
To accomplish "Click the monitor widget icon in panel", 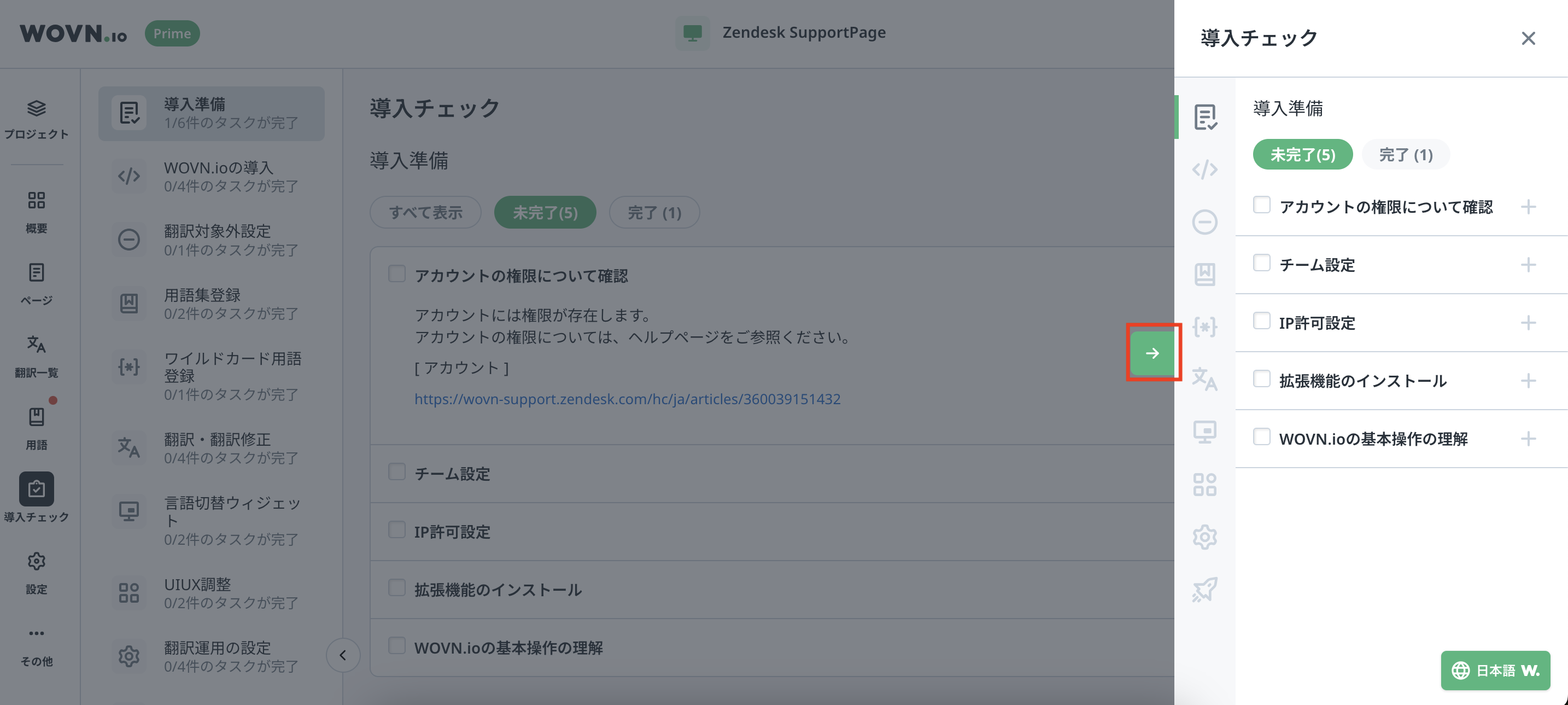I will point(1204,432).
